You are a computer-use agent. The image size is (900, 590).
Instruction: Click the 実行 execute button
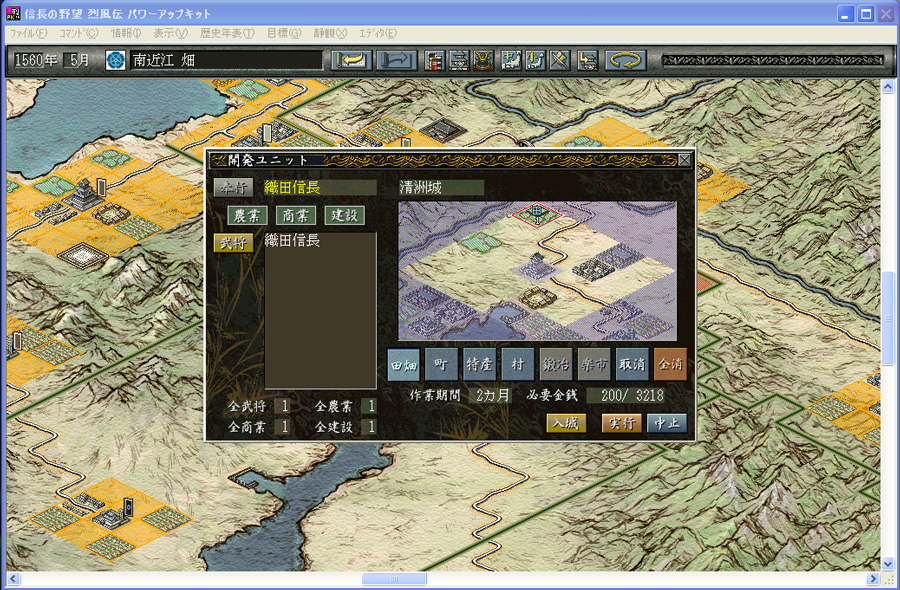pyautogui.click(x=622, y=424)
